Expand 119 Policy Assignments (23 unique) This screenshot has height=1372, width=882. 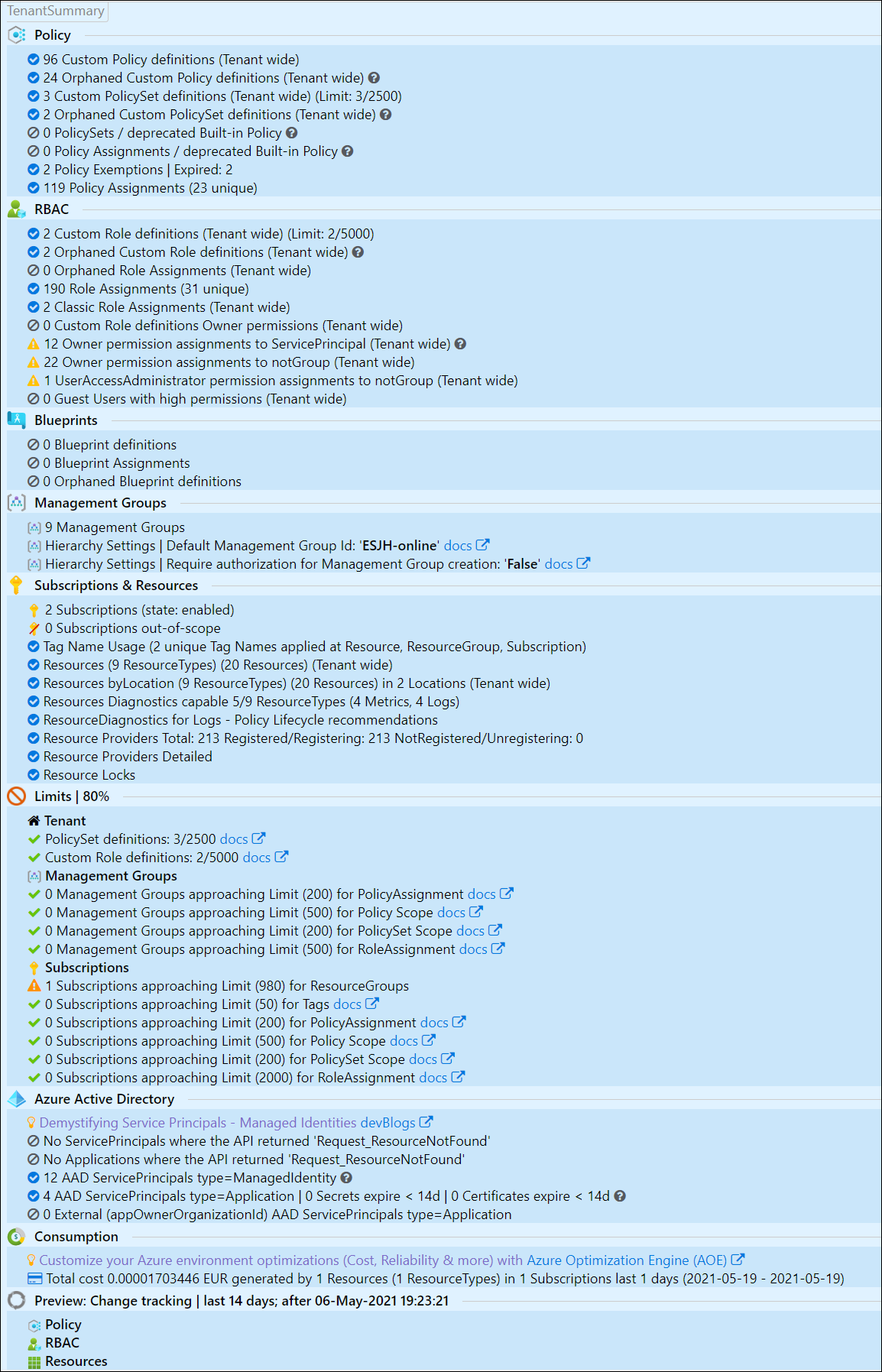coord(150,188)
